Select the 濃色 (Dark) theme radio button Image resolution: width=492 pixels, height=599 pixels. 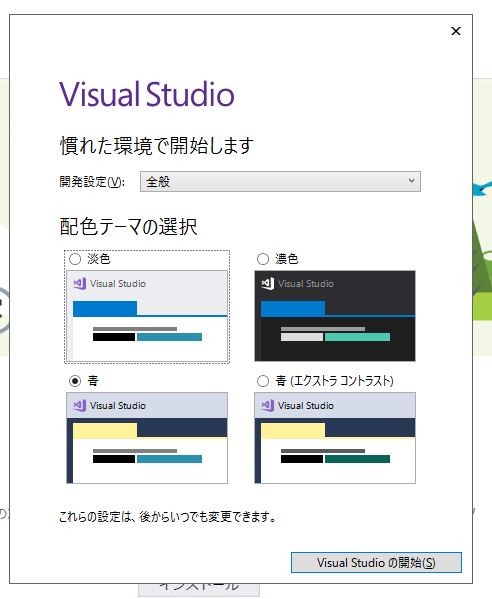tap(263, 259)
